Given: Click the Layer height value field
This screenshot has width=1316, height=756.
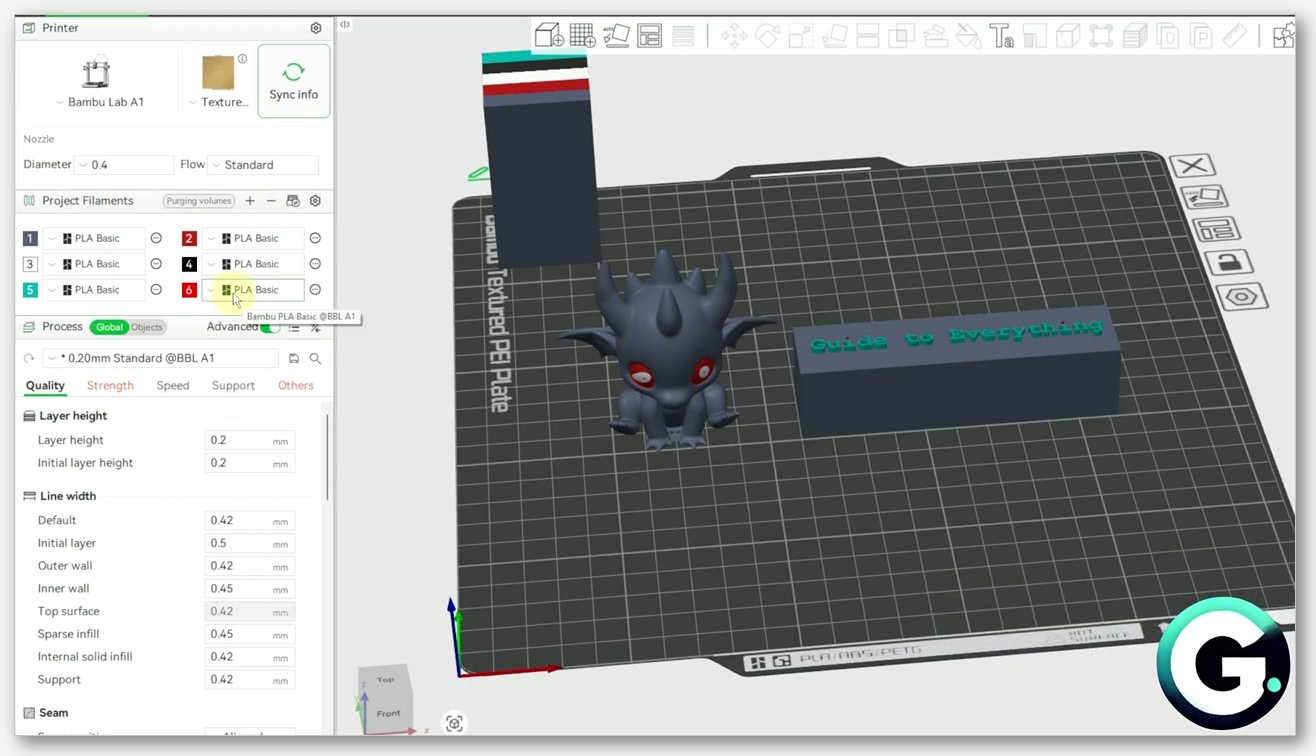Looking at the screenshot, I should click(249, 440).
